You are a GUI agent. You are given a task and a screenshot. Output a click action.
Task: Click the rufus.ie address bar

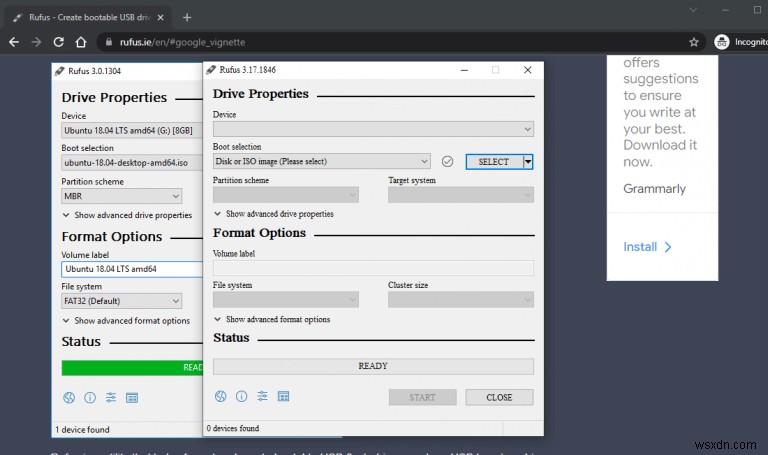[x=392, y=42]
